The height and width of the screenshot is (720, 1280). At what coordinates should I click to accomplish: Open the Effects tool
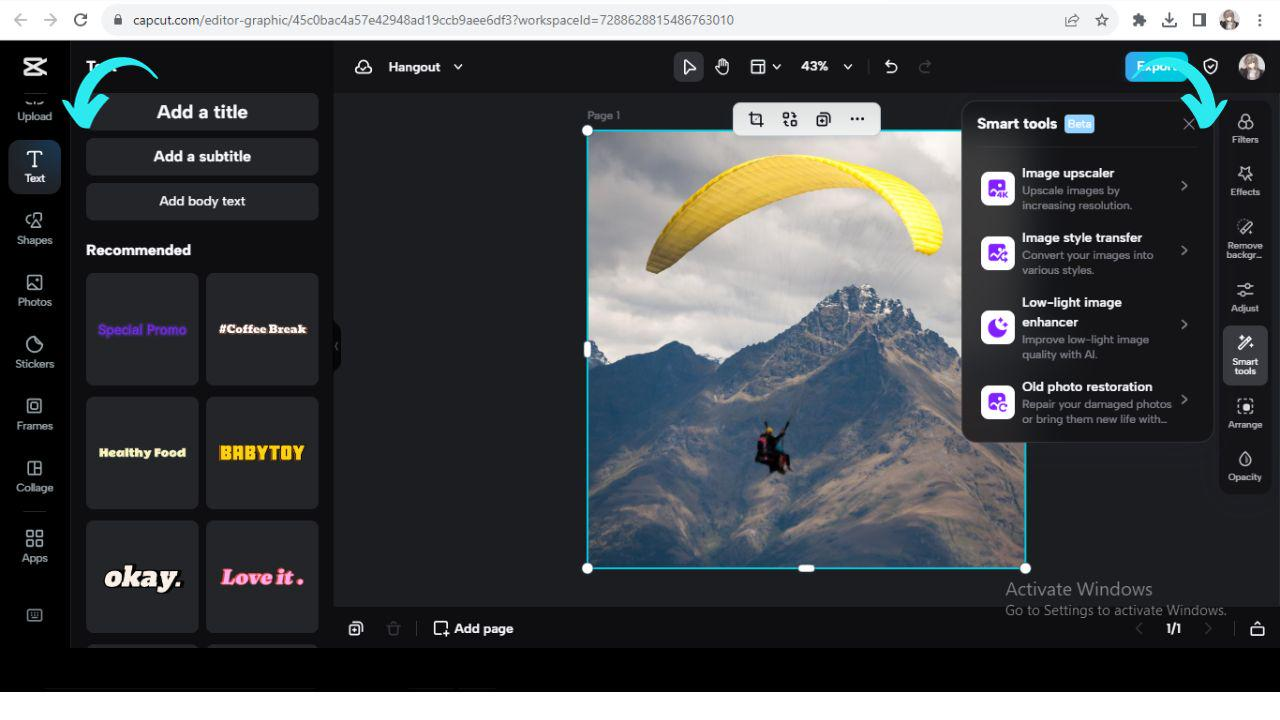click(x=1245, y=181)
